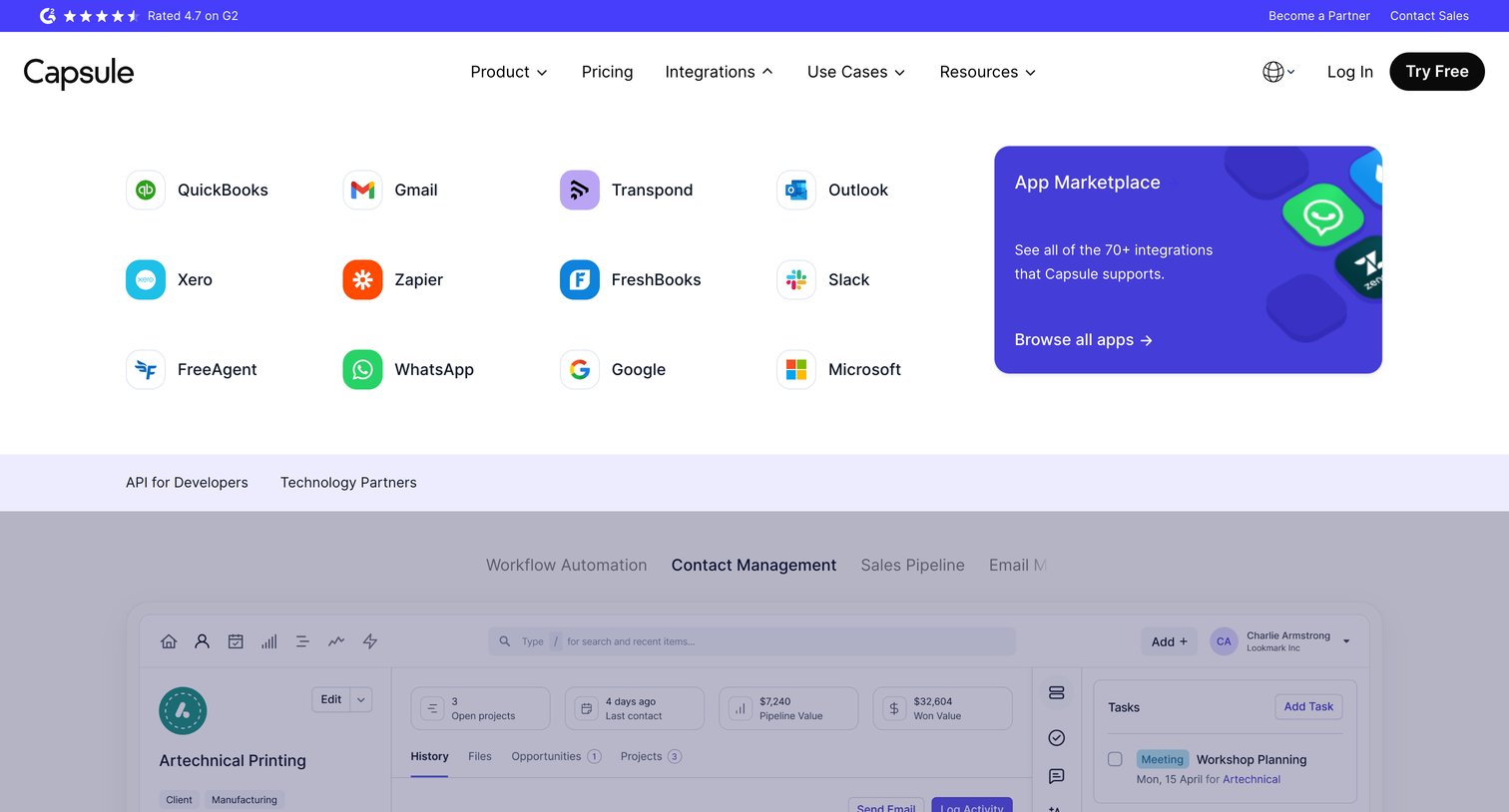Click Become a Partner link

(1318, 16)
